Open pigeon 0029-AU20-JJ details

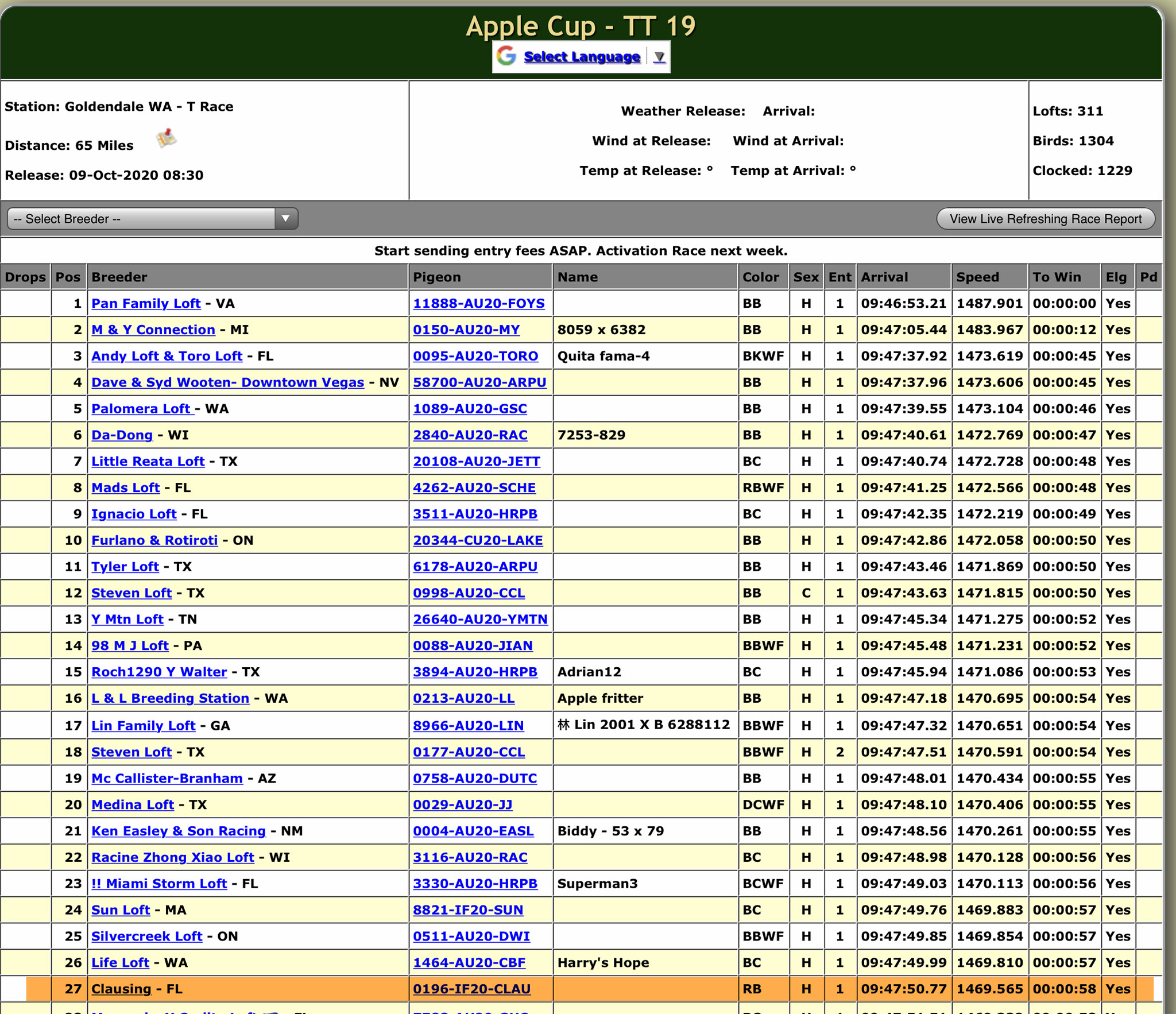pyautogui.click(x=462, y=806)
